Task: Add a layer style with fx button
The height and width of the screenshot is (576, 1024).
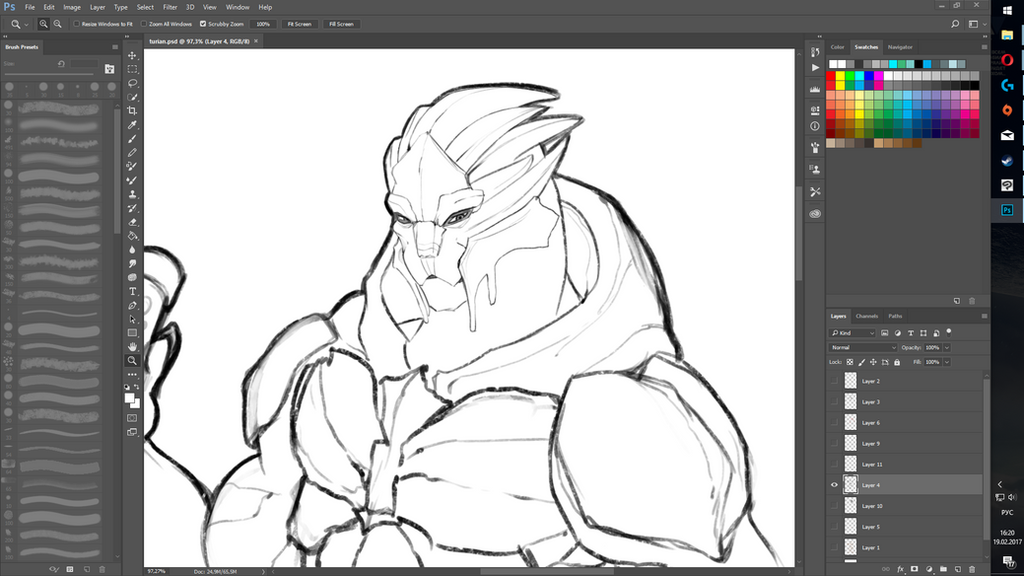Action: coord(900,569)
